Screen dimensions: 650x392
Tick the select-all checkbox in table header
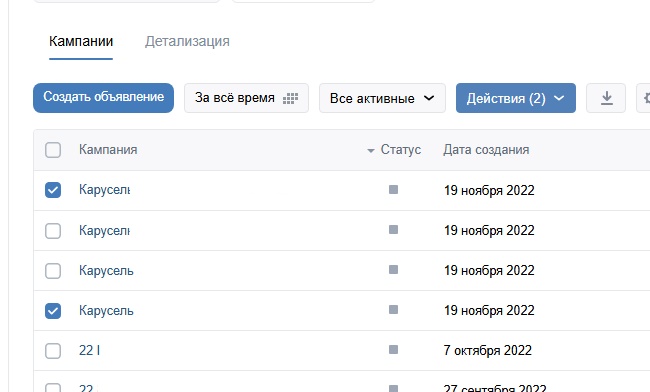pos(53,150)
